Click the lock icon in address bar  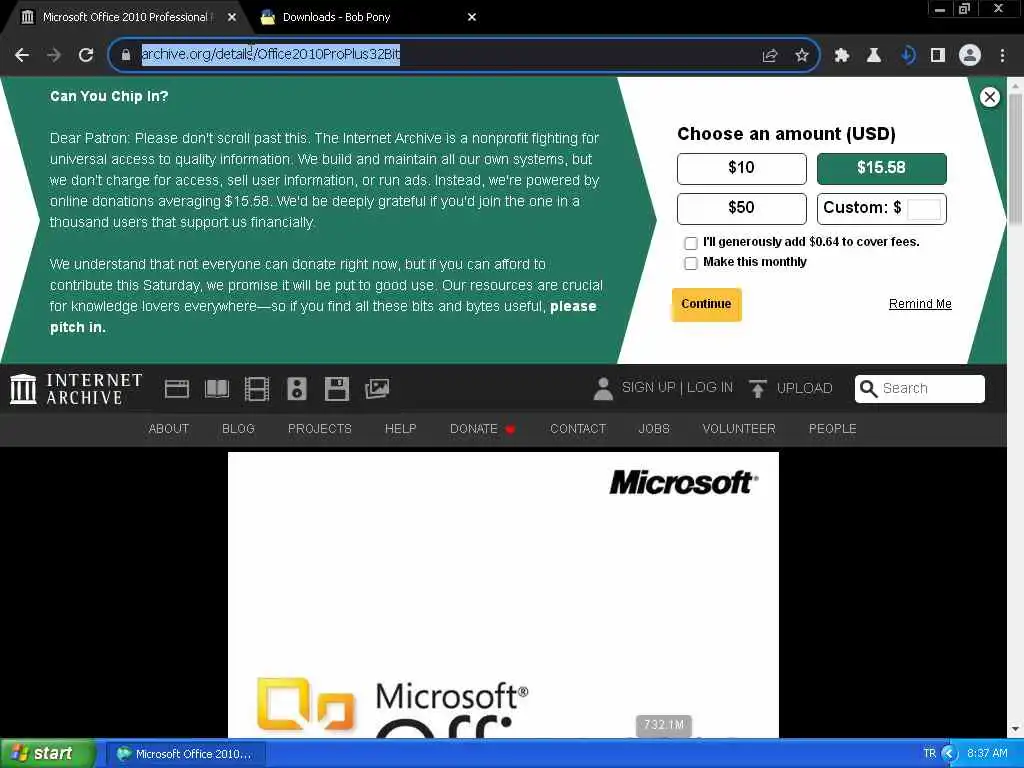pyautogui.click(x=126, y=55)
